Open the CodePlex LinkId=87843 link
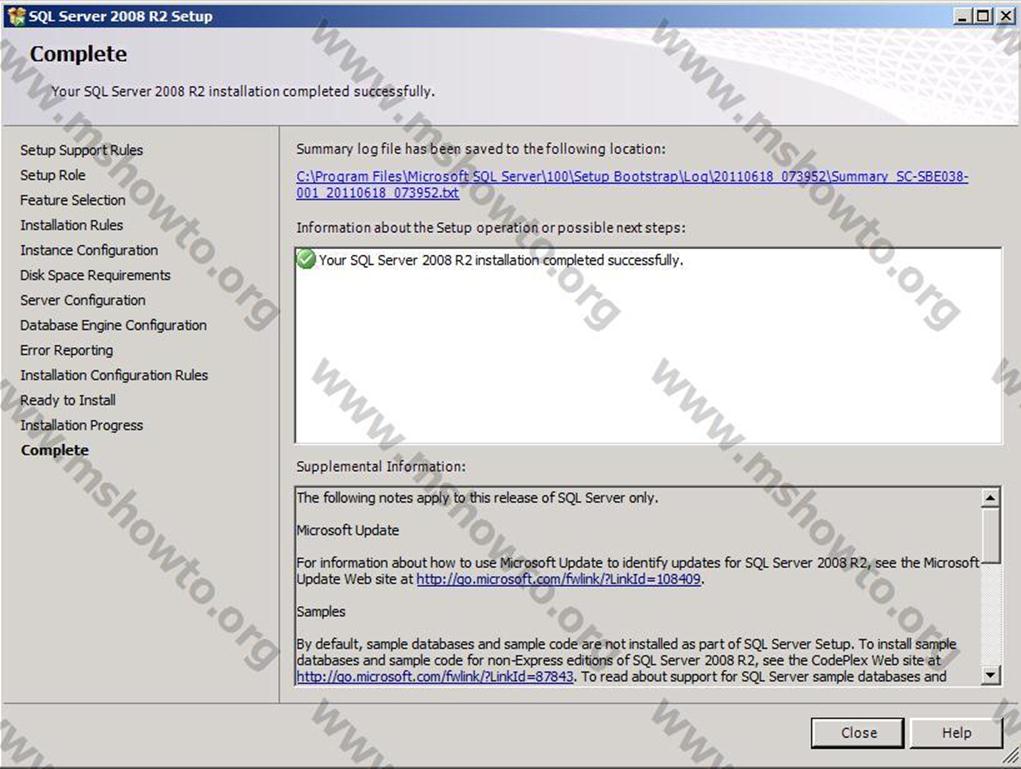 (435, 676)
